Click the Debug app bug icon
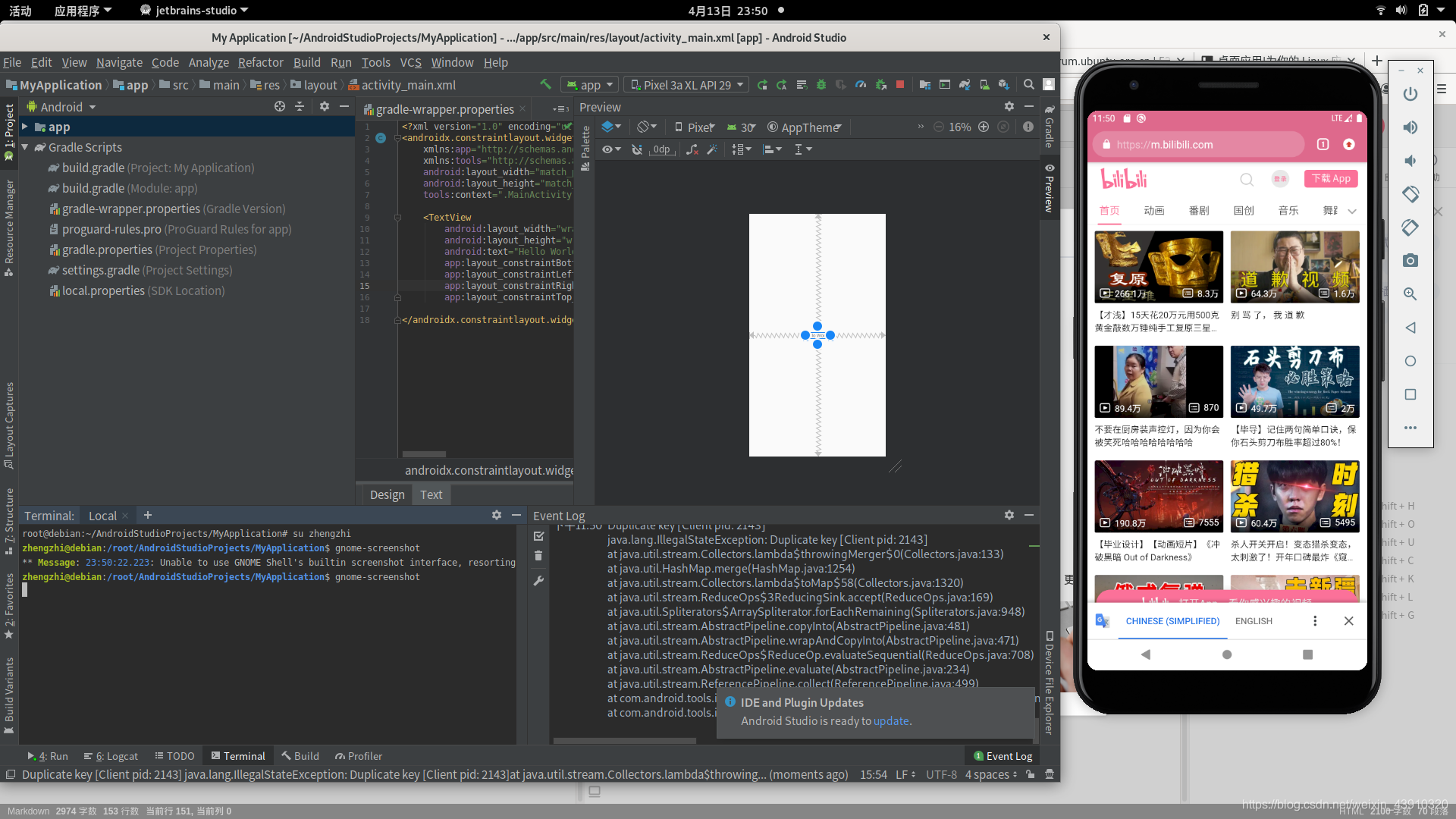 (821, 85)
